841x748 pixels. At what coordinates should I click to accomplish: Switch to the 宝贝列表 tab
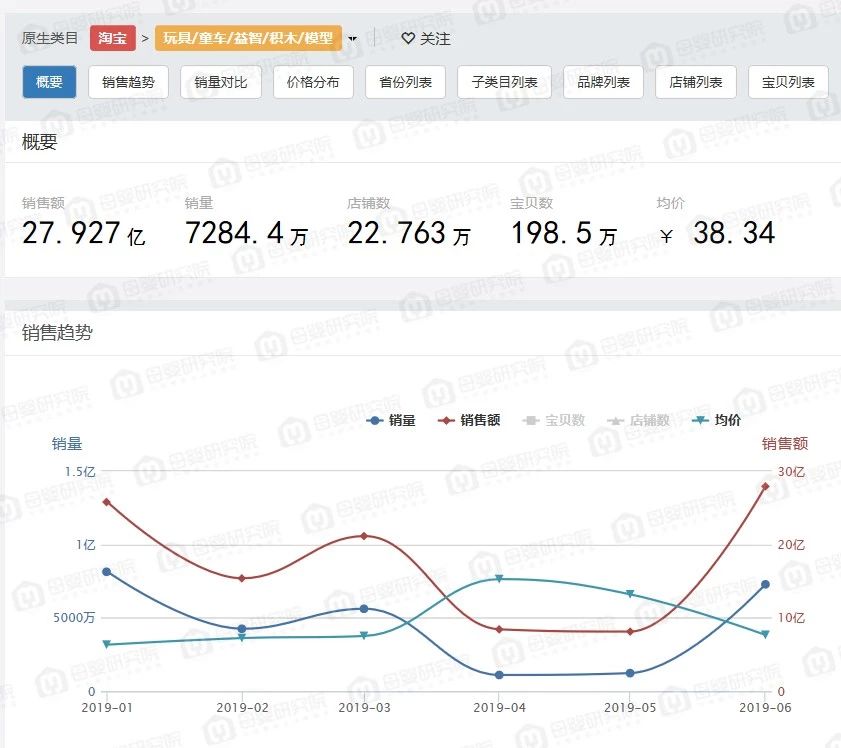(x=788, y=82)
